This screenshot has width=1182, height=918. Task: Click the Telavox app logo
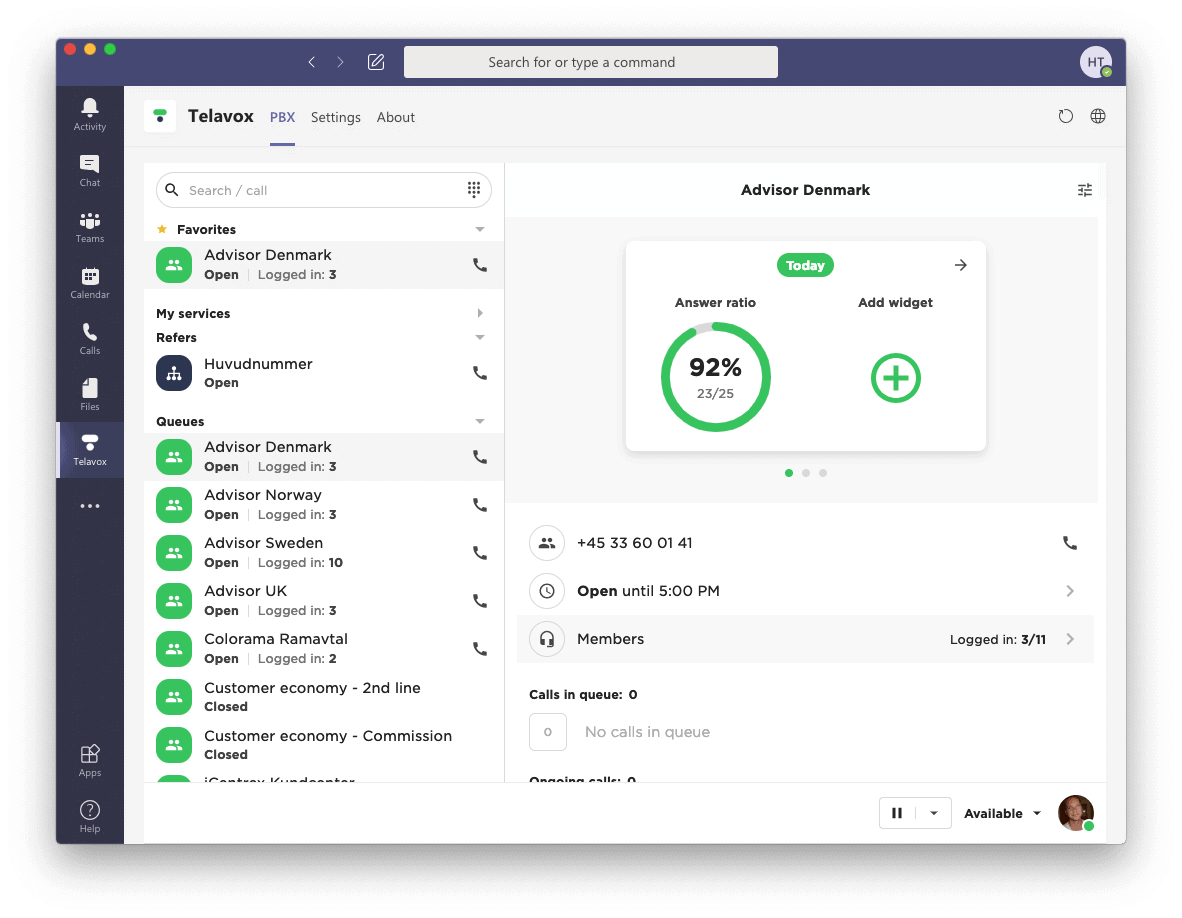click(x=160, y=116)
